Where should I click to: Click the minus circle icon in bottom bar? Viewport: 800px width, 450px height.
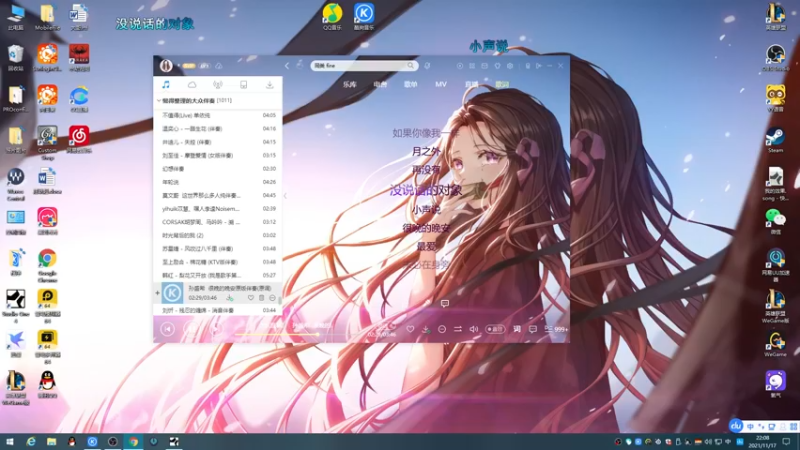(442, 329)
